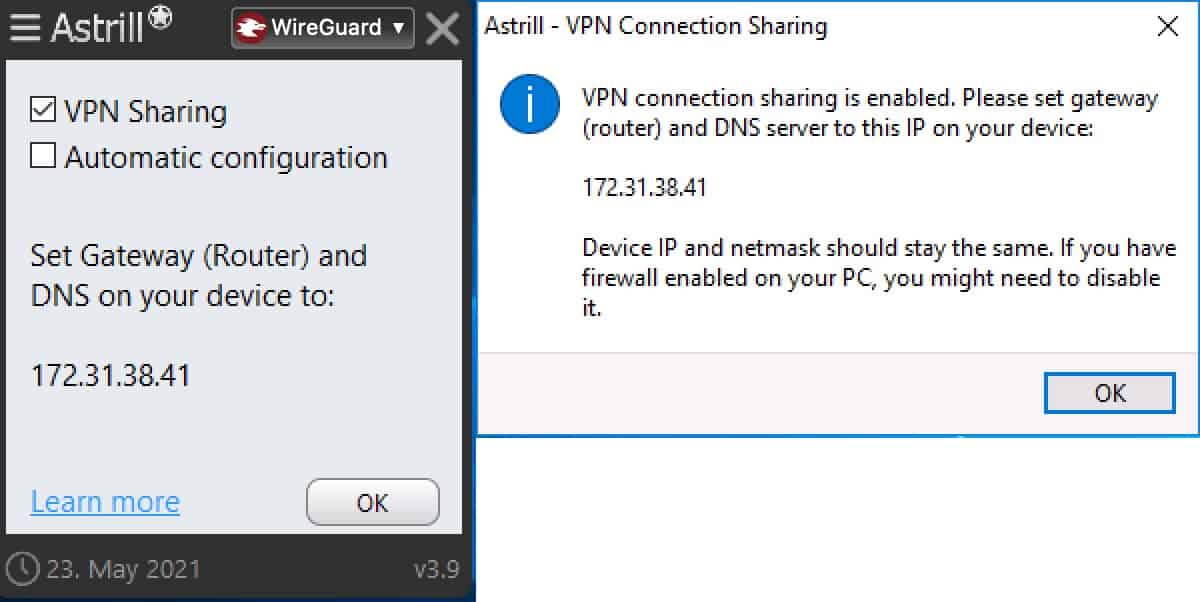Click the WireGuard dropdown arrow
This screenshot has height=602, width=1200.
398,28
